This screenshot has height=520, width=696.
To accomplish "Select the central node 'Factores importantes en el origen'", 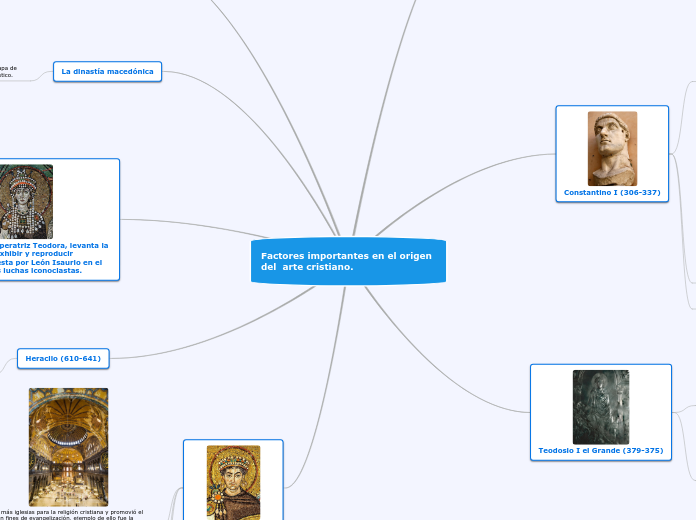I will [x=348, y=261].
